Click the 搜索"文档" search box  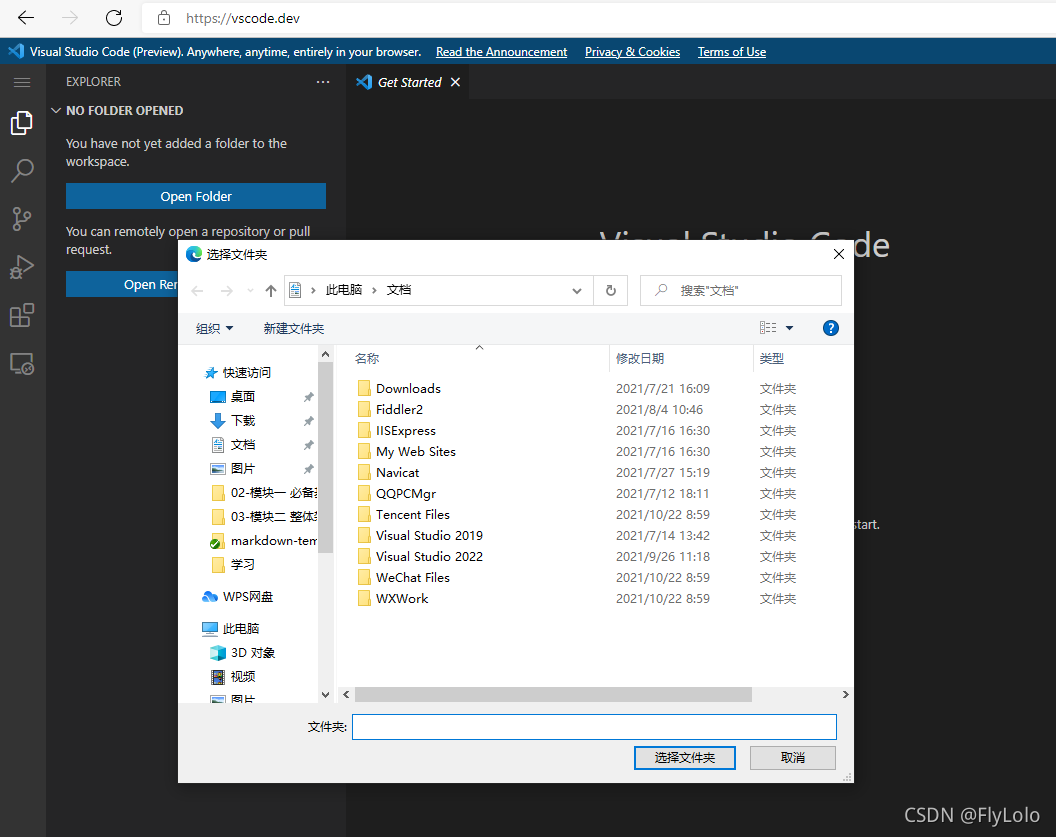[741, 290]
